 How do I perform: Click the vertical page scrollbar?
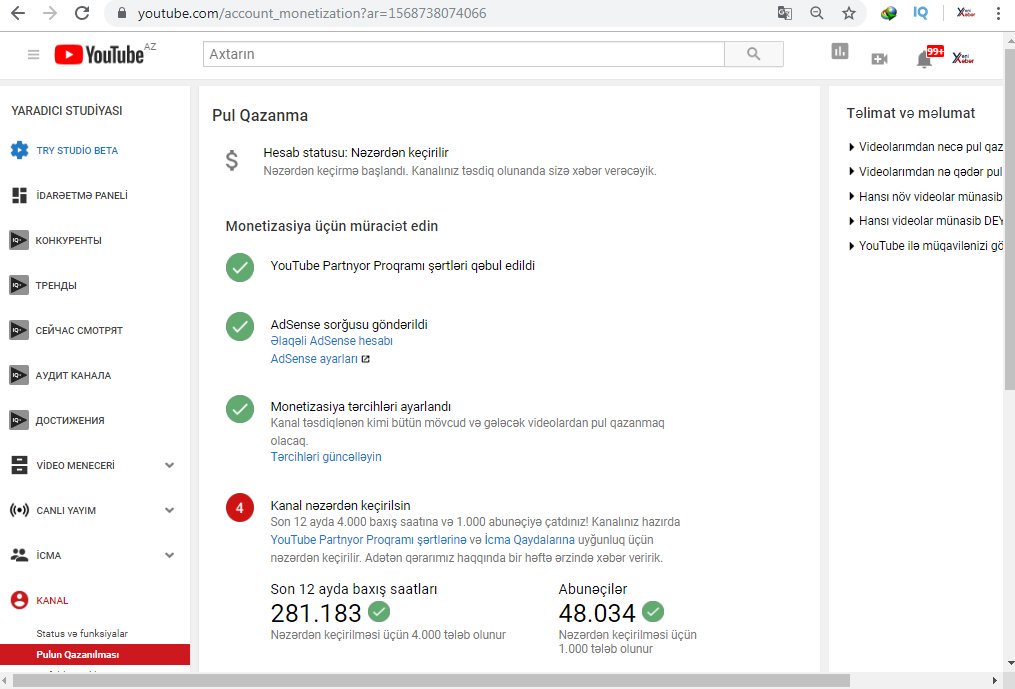pyautogui.click(x=1009, y=220)
